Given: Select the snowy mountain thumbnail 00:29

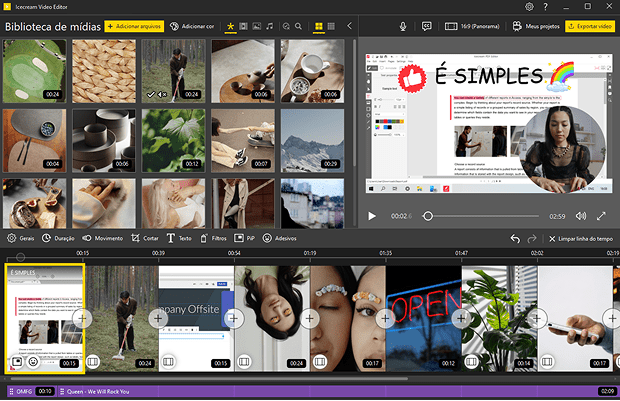Looking at the screenshot, I should click(x=312, y=141).
